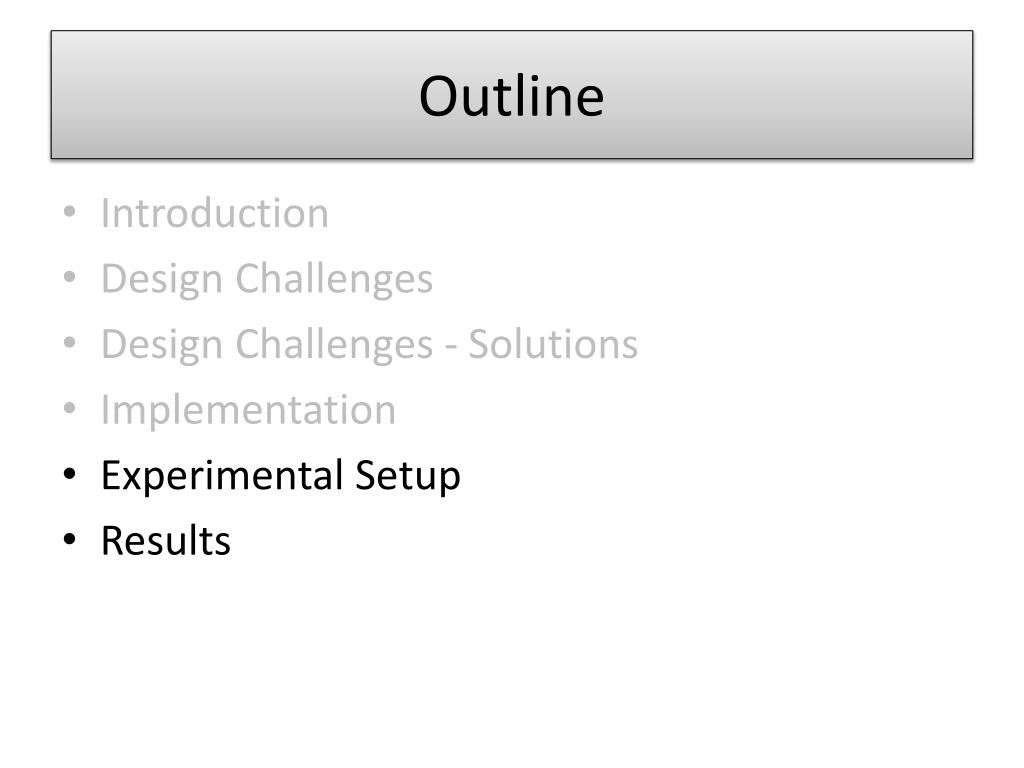This screenshot has height=768, width=1024.
Task: Click the gray title banner left of Outline
Action: [235, 95]
